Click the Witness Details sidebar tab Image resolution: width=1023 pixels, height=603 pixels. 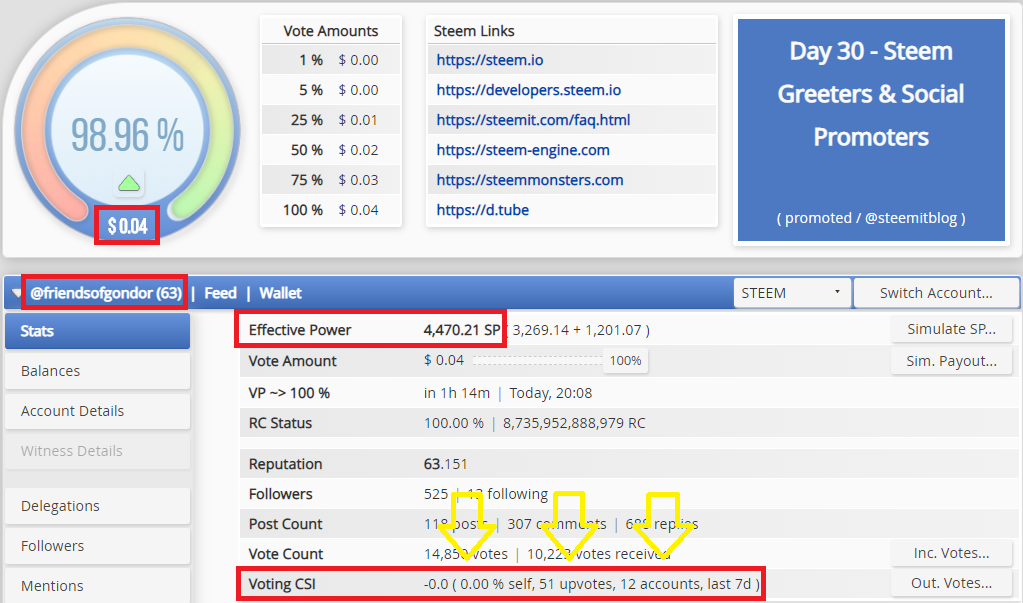pyautogui.click(x=98, y=451)
